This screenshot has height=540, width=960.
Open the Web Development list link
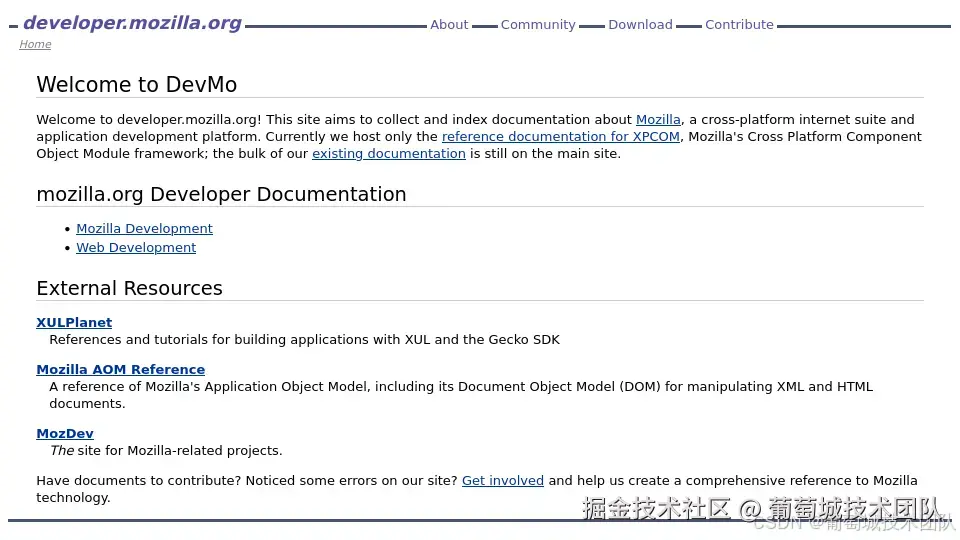click(x=136, y=248)
